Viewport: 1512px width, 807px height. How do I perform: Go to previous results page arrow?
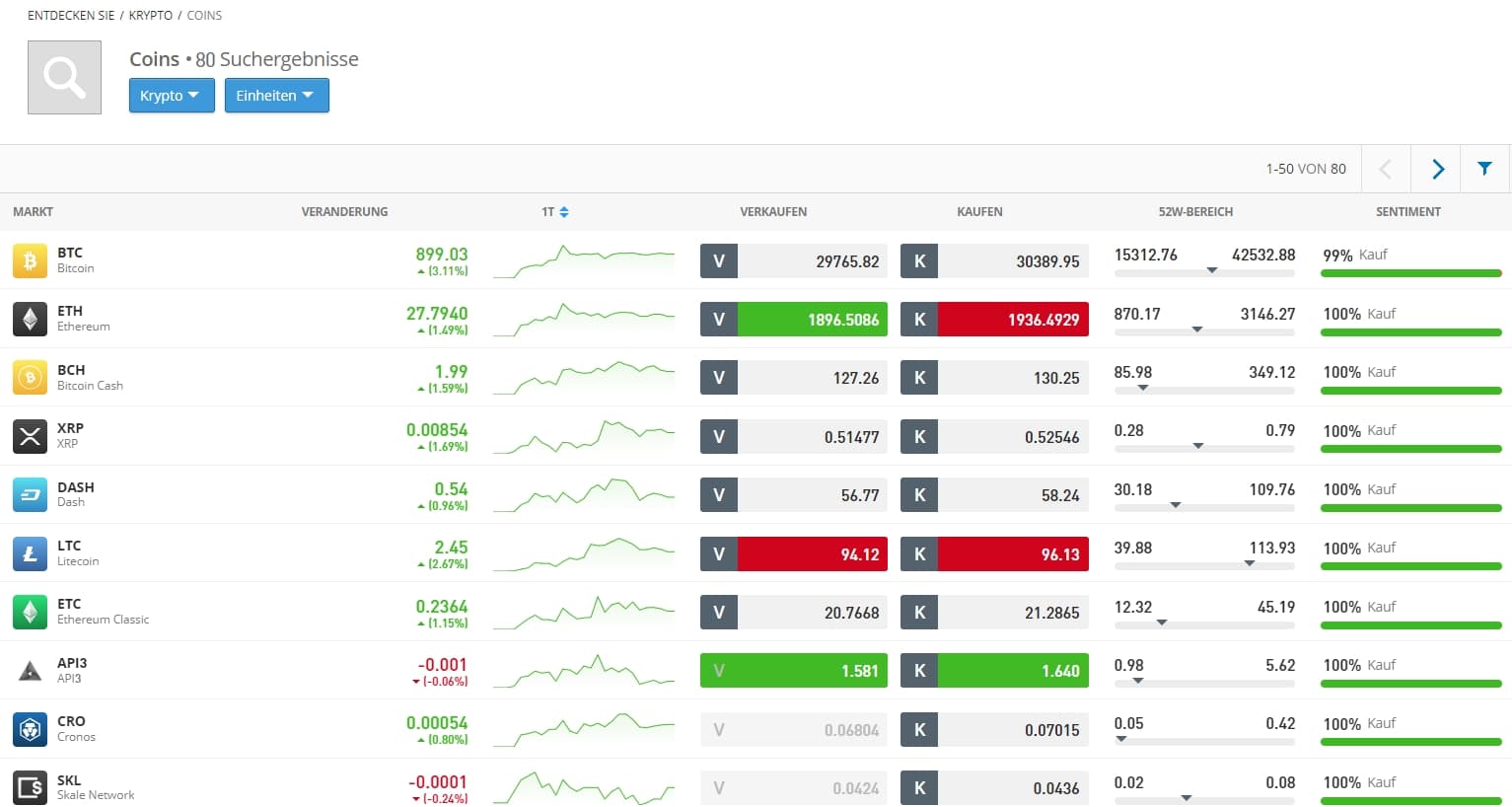[1386, 169]
